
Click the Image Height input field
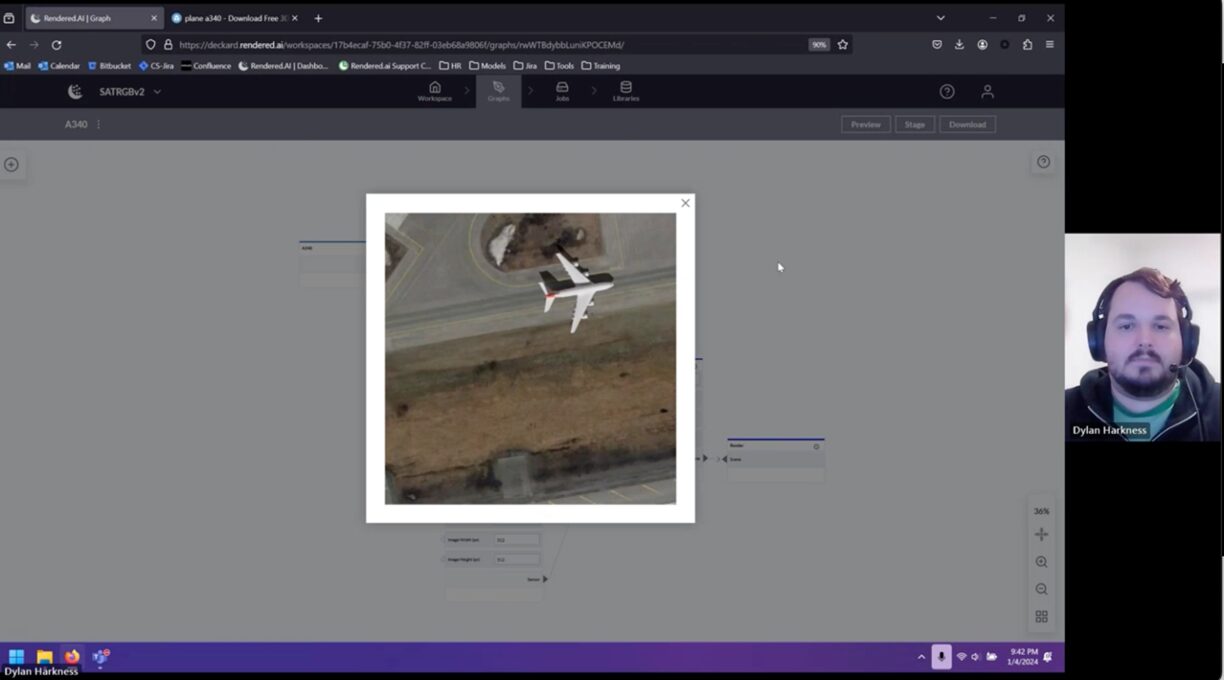click(x=516, y=559)
